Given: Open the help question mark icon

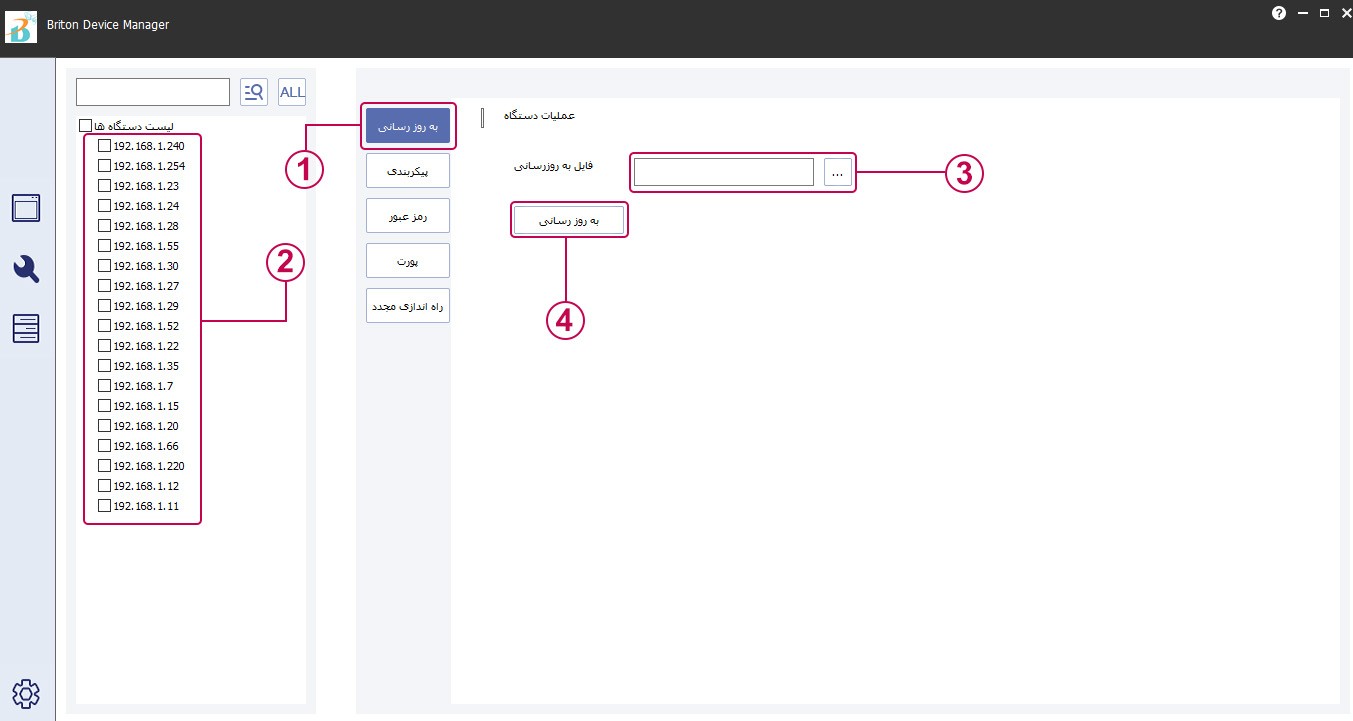Looking at the screenshot, I should 1278,13.
